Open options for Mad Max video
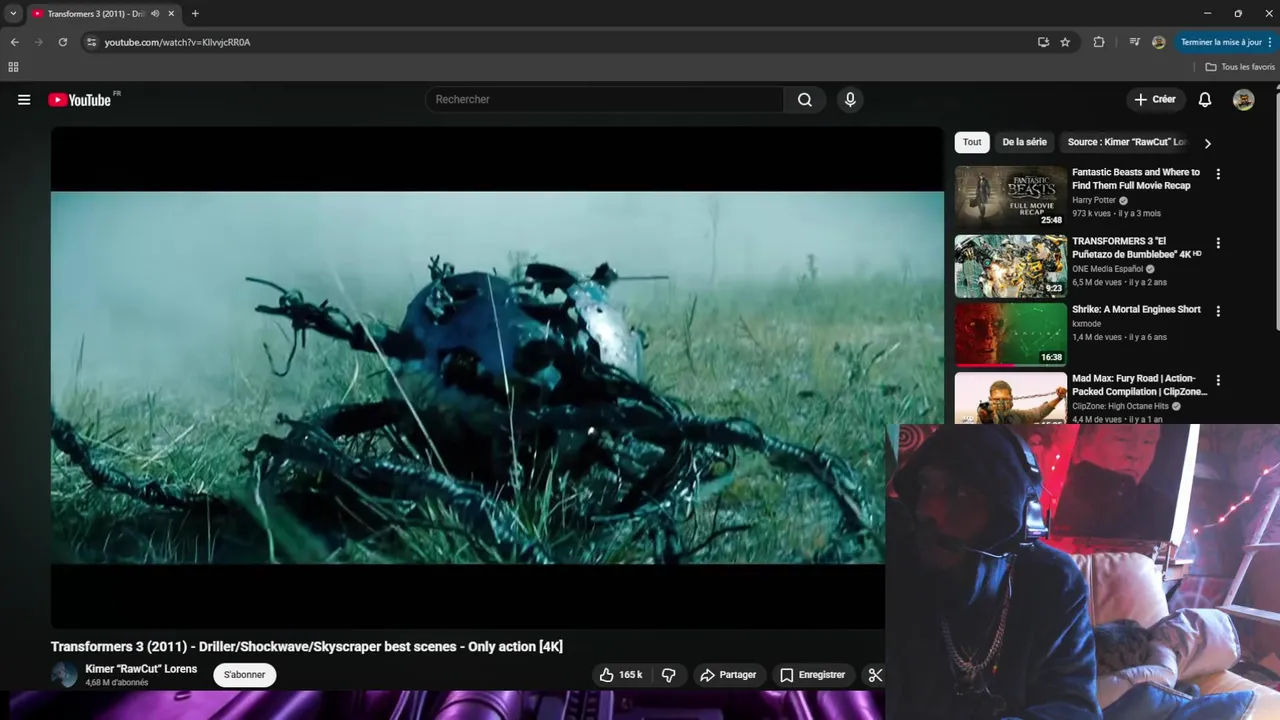 [1218, 380]
